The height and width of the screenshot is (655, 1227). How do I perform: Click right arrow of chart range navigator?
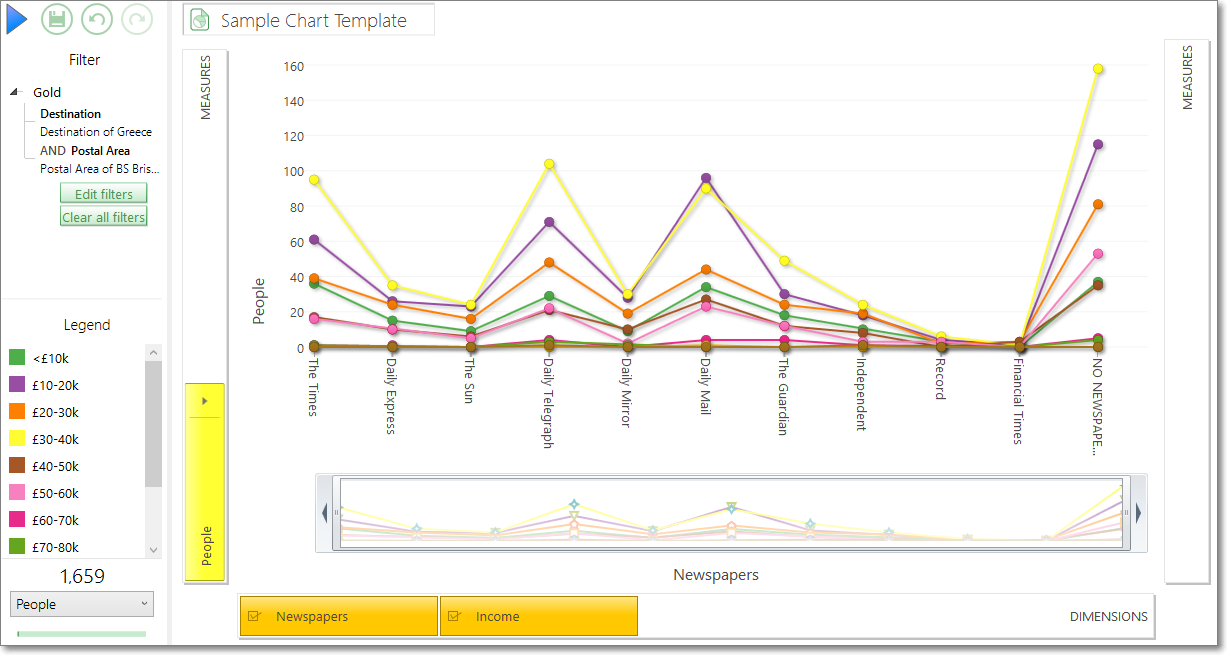(1139, 513)
